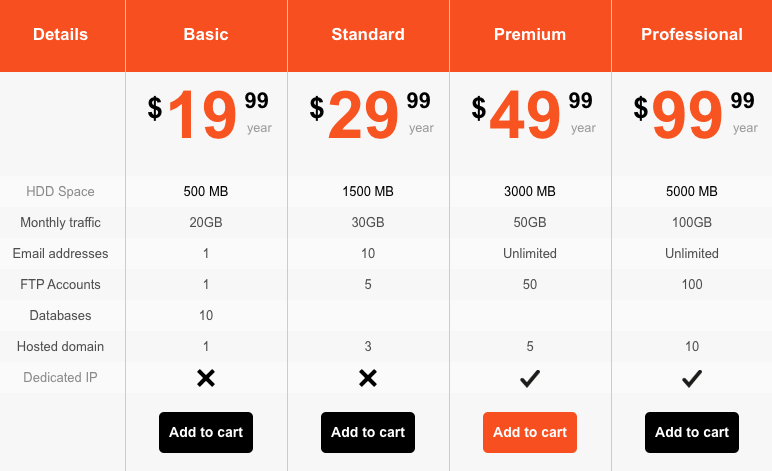Click the Monthly traffic row label
Screen dimensions: 772x471
tap(61, 223)
